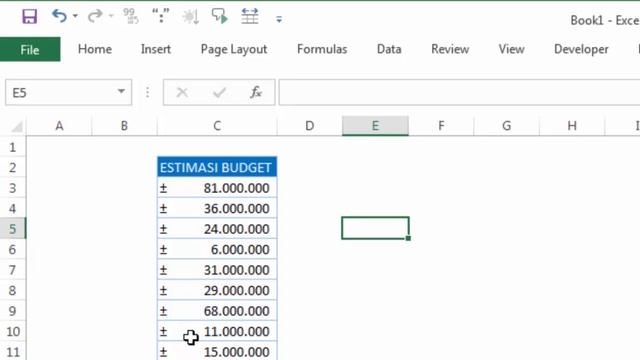Image resolution: width=640 pixels, height=360 pixels.
Task: Open the Redo history dropdown arrow
Action: pos(111,16)
